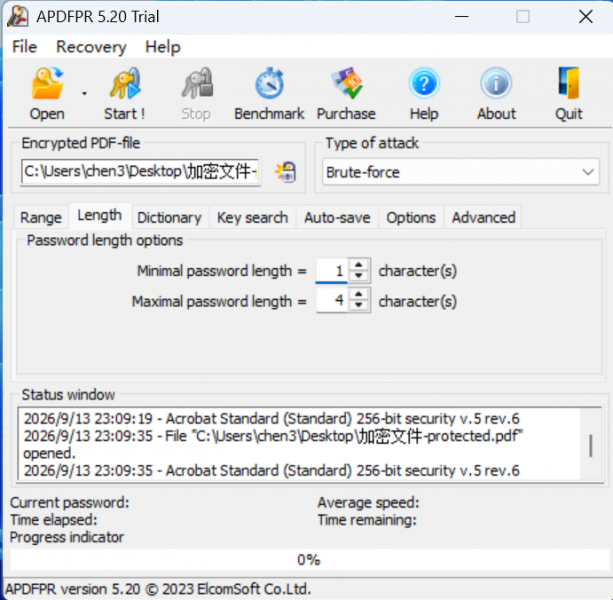
Task: Select the 23:09:35 File opened log line
Action: [x=274, y=436]
